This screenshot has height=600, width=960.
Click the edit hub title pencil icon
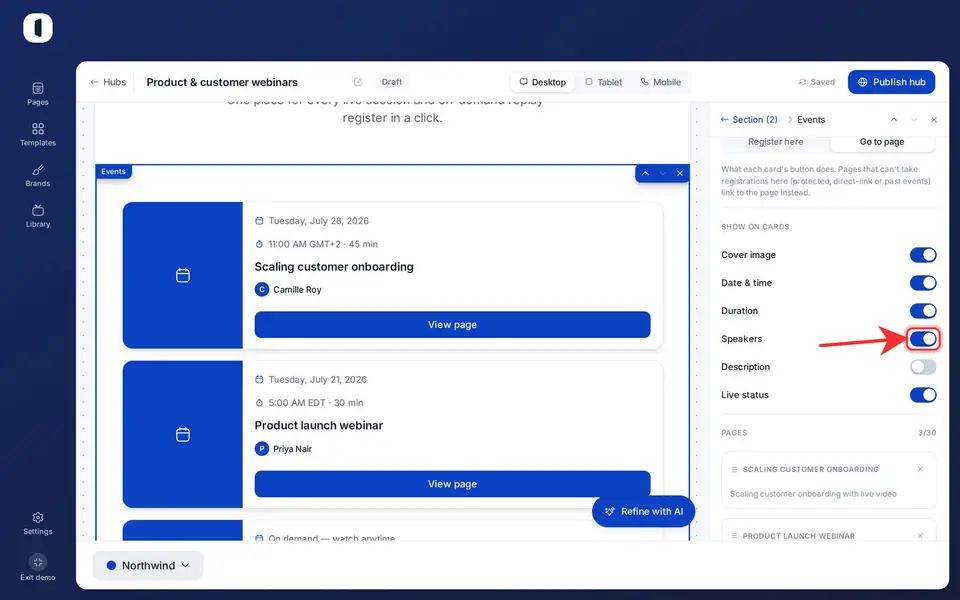(x=358, y=82)
